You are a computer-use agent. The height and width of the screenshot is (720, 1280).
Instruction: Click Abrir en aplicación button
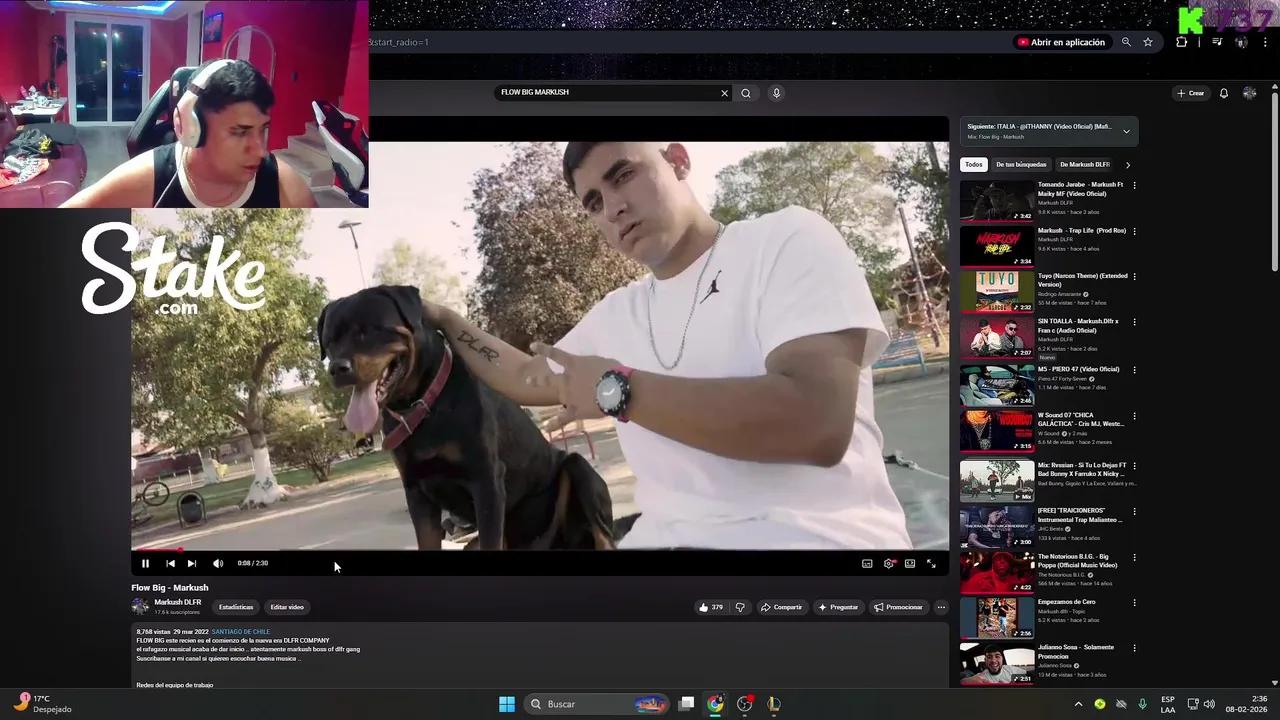tap(1061, 42)
